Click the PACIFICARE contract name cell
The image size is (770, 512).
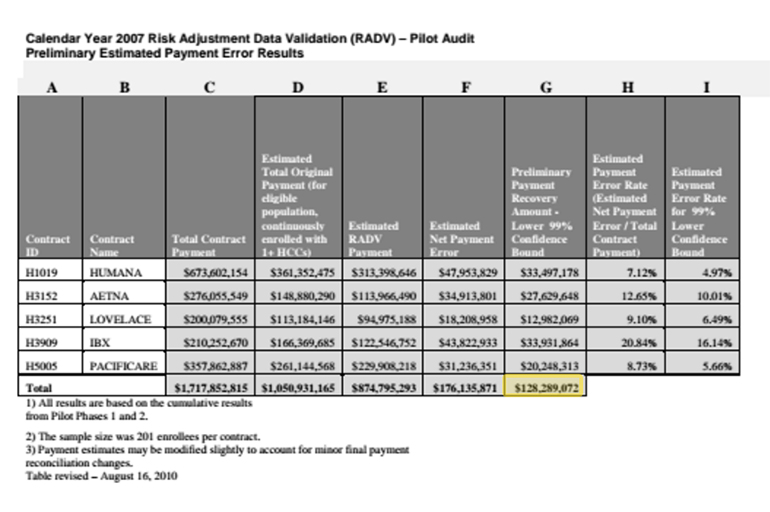[x=123, y=367]
